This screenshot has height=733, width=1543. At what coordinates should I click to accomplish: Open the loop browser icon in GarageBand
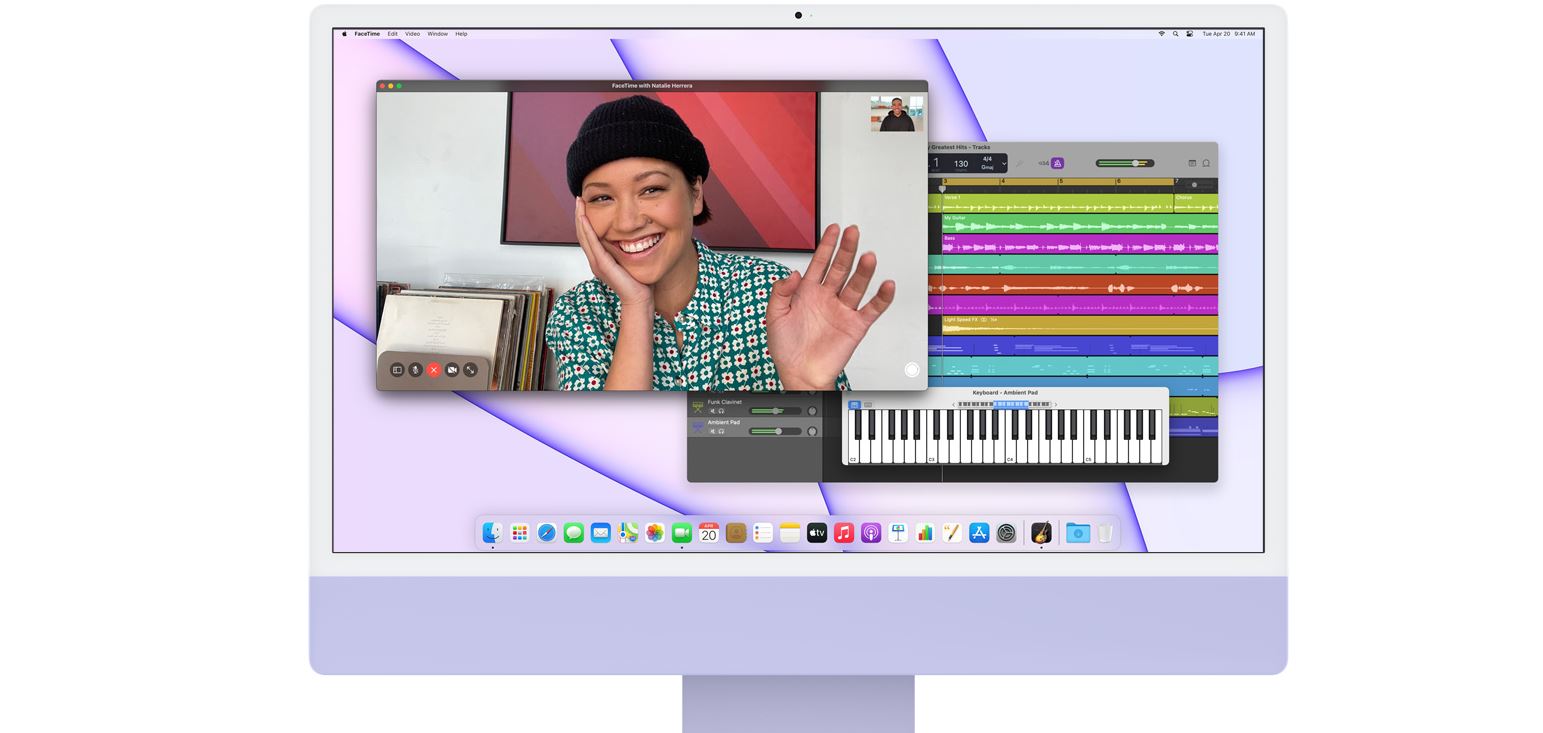click(1206, 163)
